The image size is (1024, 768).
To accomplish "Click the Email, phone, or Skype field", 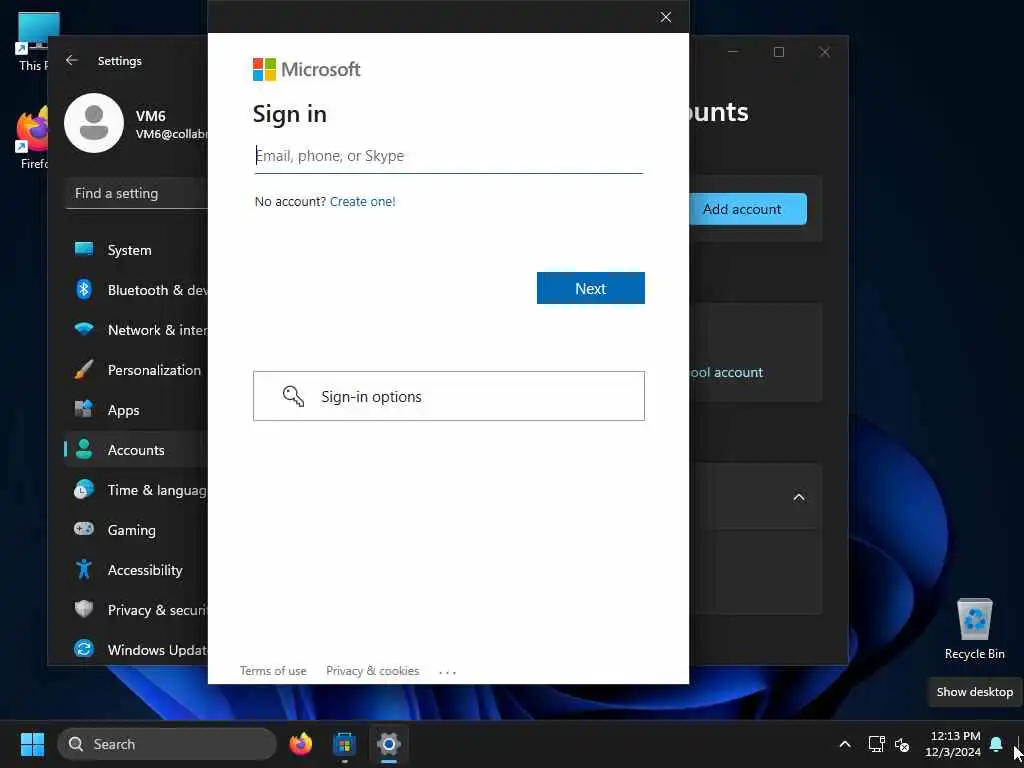I will (449, 156).
